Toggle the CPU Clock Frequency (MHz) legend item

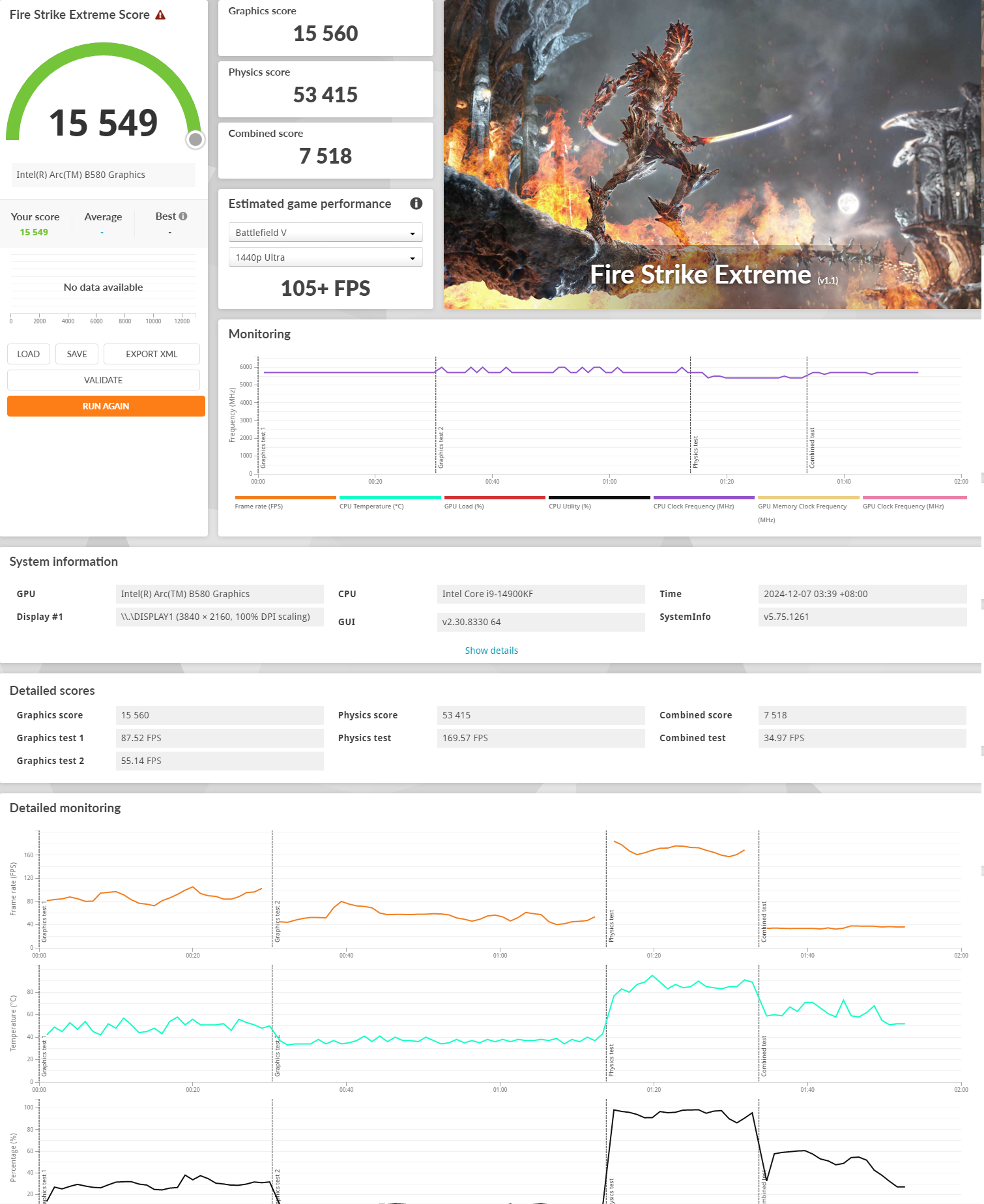pos(704,502)
